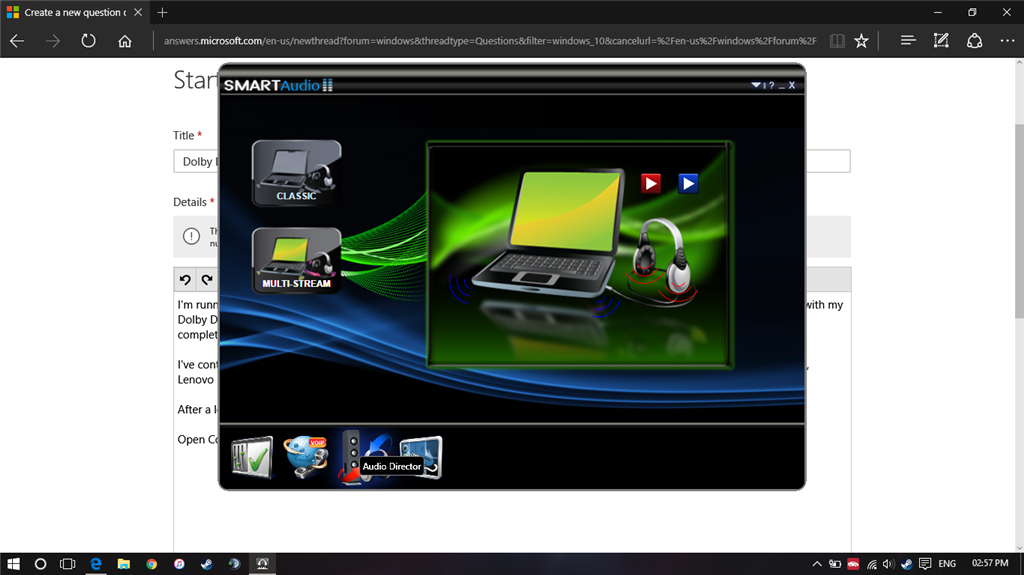
Task: Open a new browser tab
Action: [163, 12]
